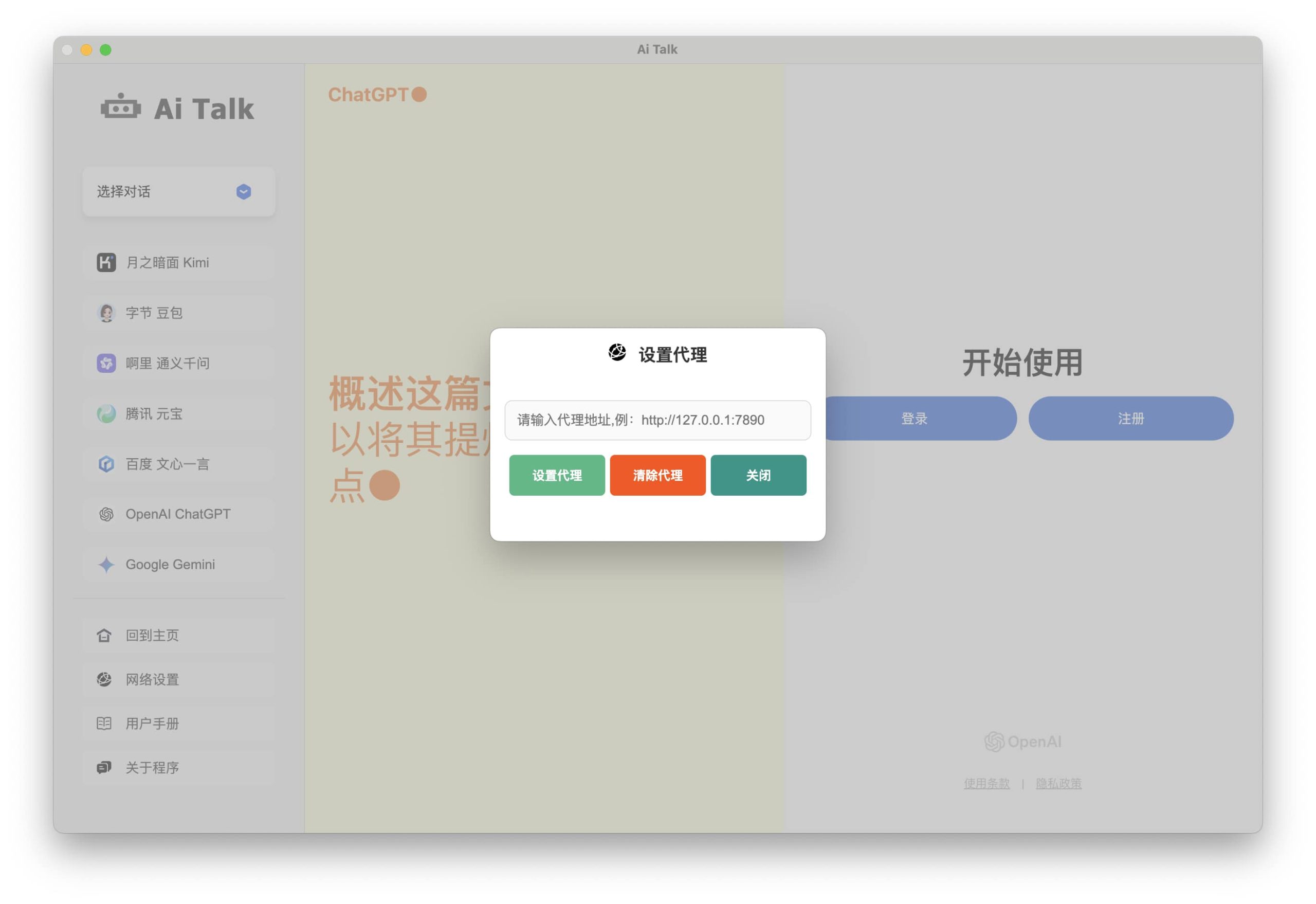Click the globe icon in 设置代理 dialog title
Screen dimensions: 1316x904
(x=617, y=352)
